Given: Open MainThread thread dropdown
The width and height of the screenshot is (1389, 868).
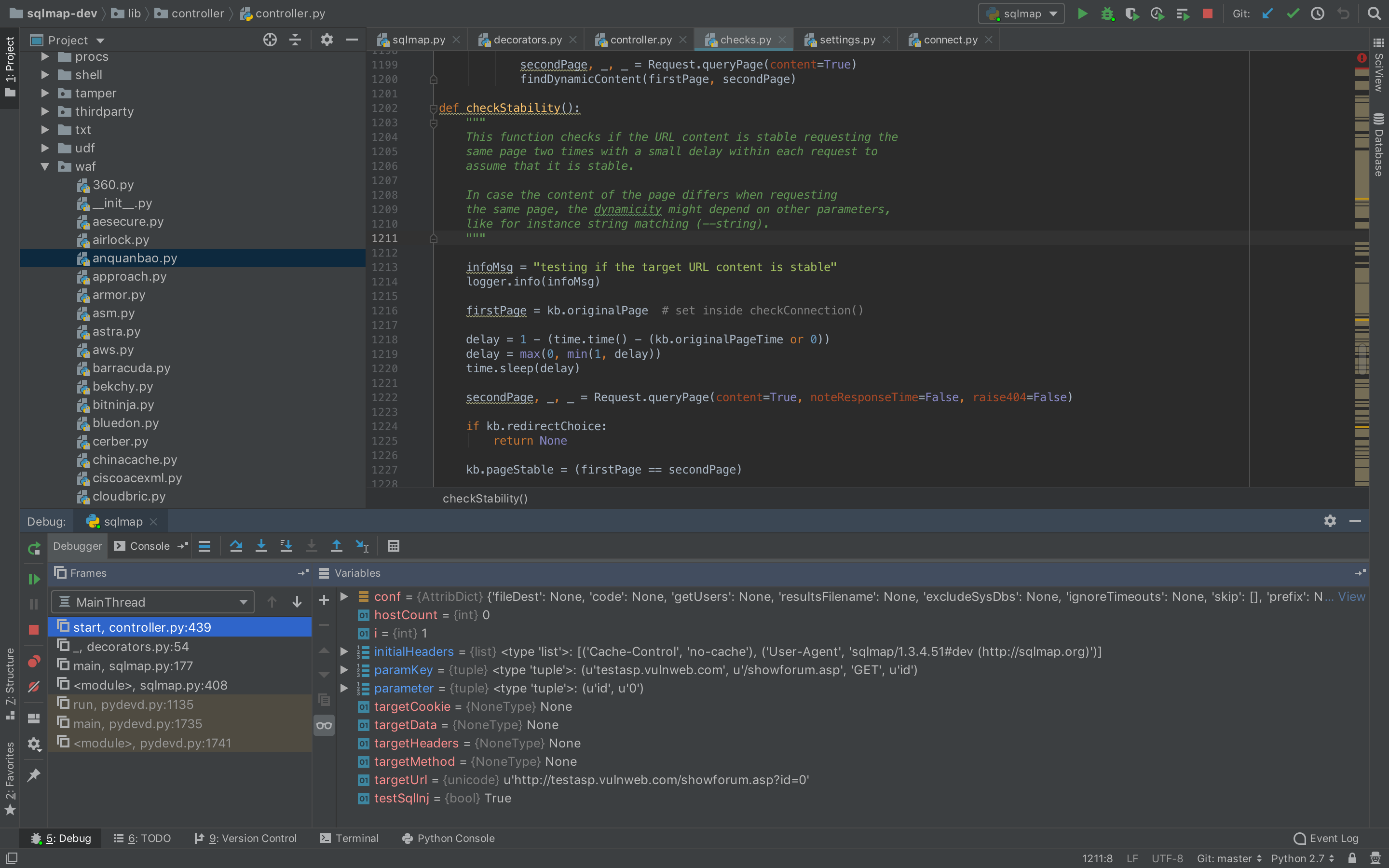Looking at the screenshot, I should [x=153, y=602].
